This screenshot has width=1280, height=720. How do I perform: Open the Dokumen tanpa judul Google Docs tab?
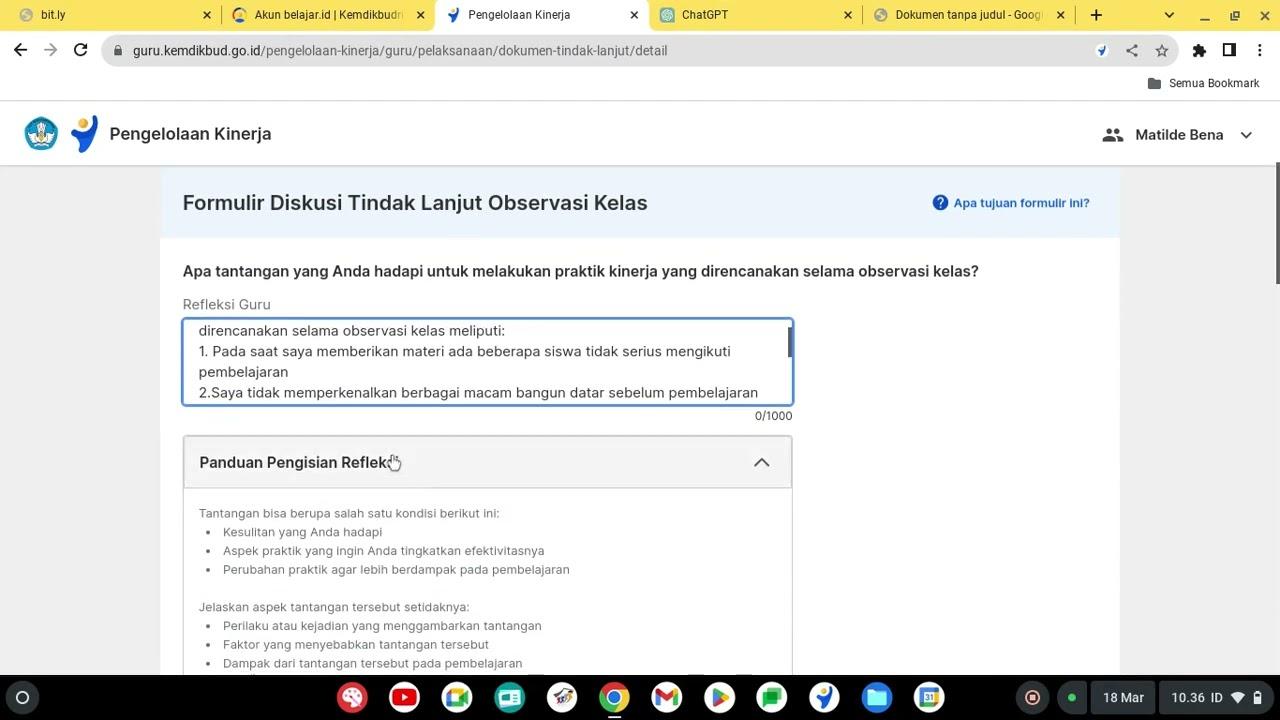click(x=965, y=15)
